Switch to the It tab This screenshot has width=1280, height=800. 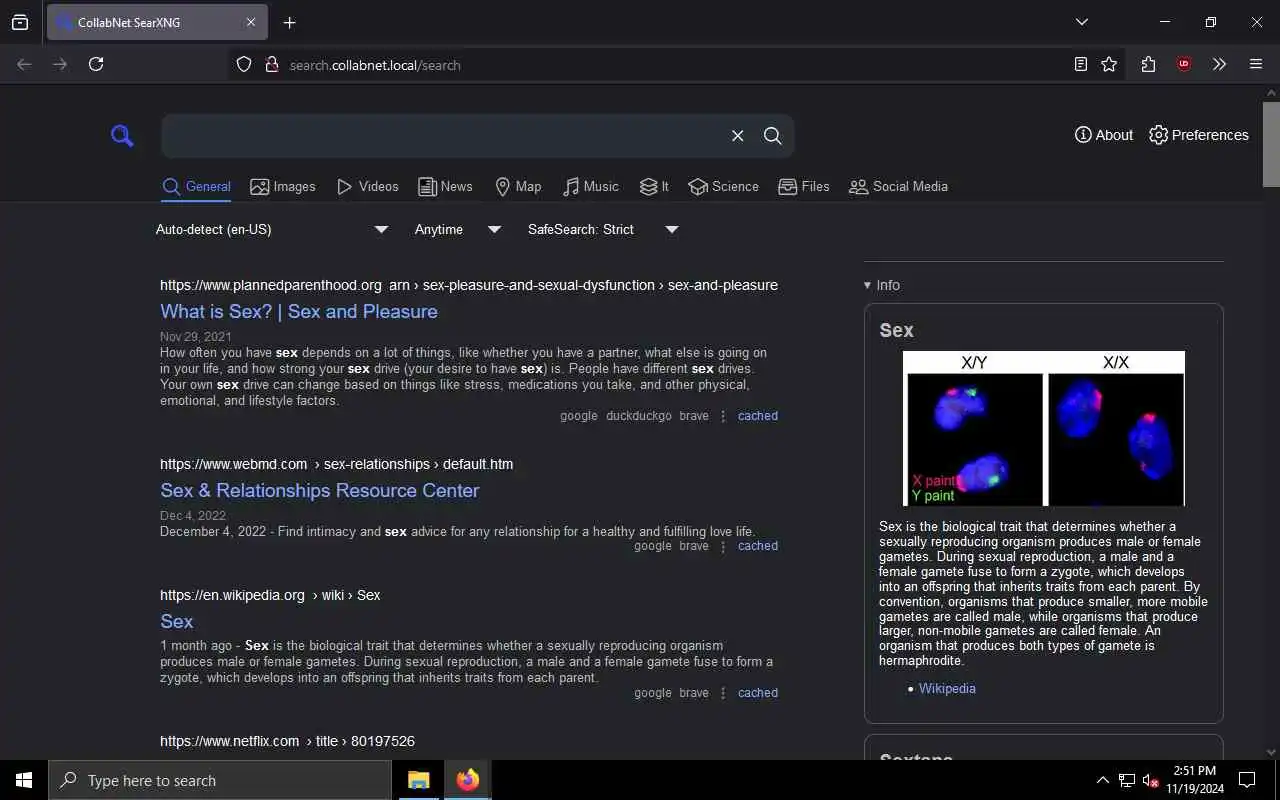click(654, 187)
